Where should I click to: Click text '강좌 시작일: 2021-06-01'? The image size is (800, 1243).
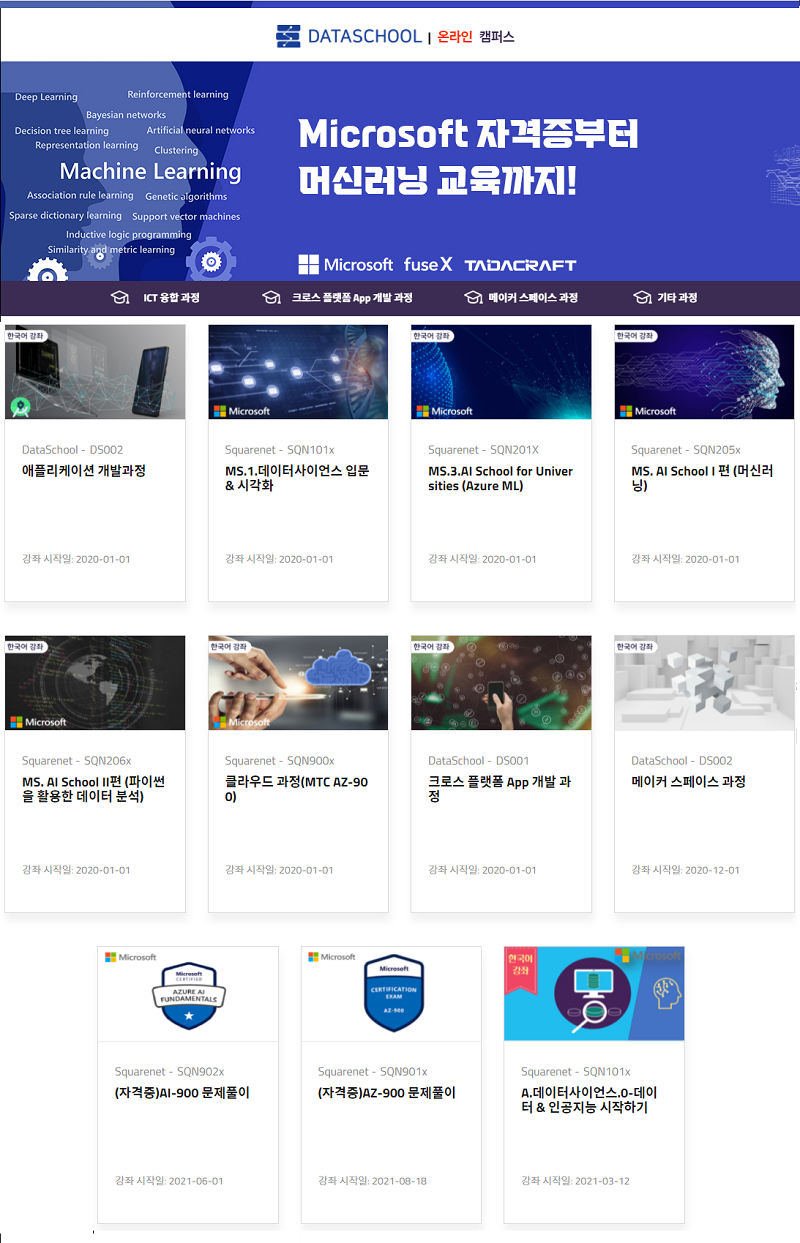pos(169,1181)
